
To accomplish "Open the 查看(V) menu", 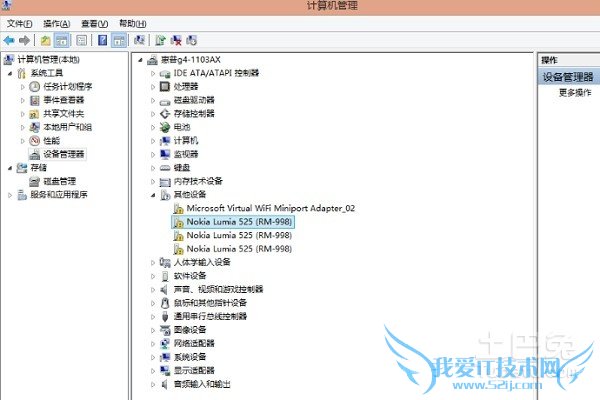I will point(95,24).
